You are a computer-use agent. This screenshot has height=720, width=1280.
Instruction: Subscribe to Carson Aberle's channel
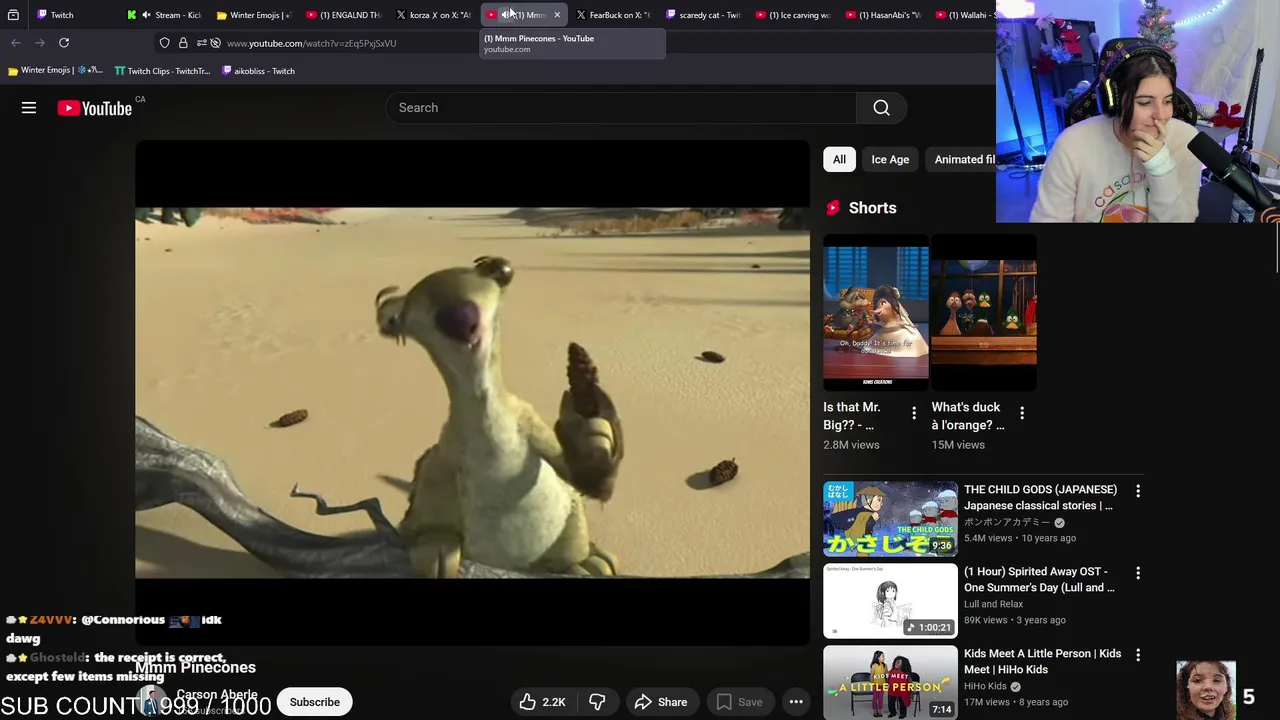314,702
